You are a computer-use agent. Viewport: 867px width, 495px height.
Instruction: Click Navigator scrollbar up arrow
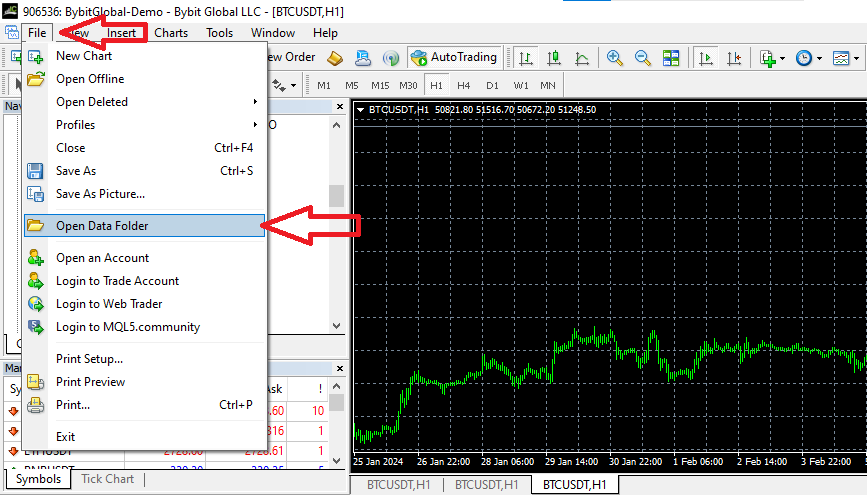[336, 125]
